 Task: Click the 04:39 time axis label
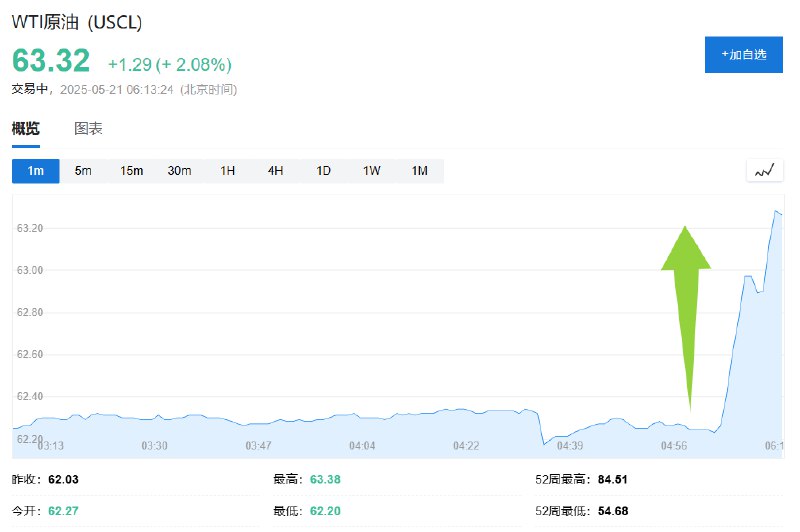click(570, 446)
